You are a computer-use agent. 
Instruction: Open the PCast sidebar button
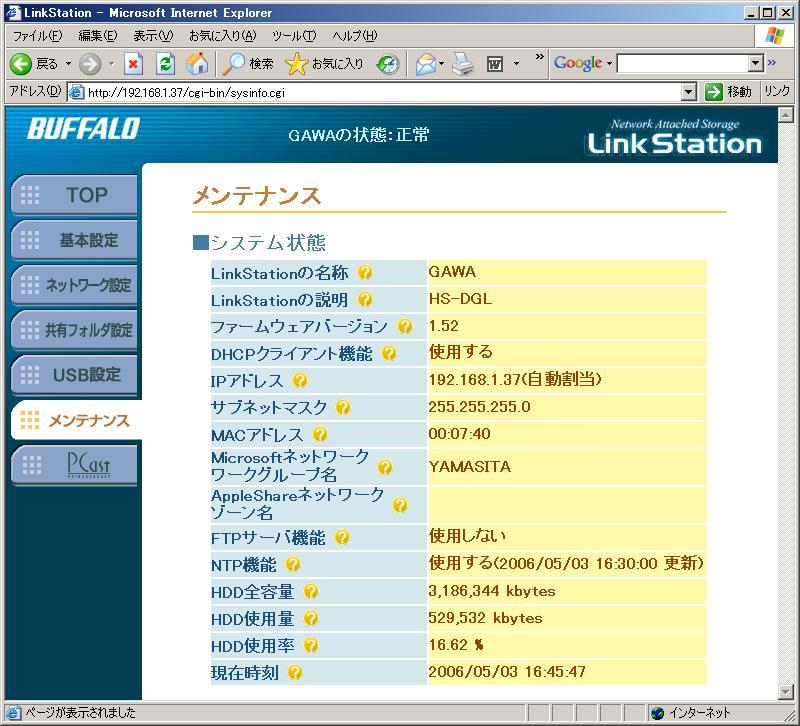(x=75, y=465)
